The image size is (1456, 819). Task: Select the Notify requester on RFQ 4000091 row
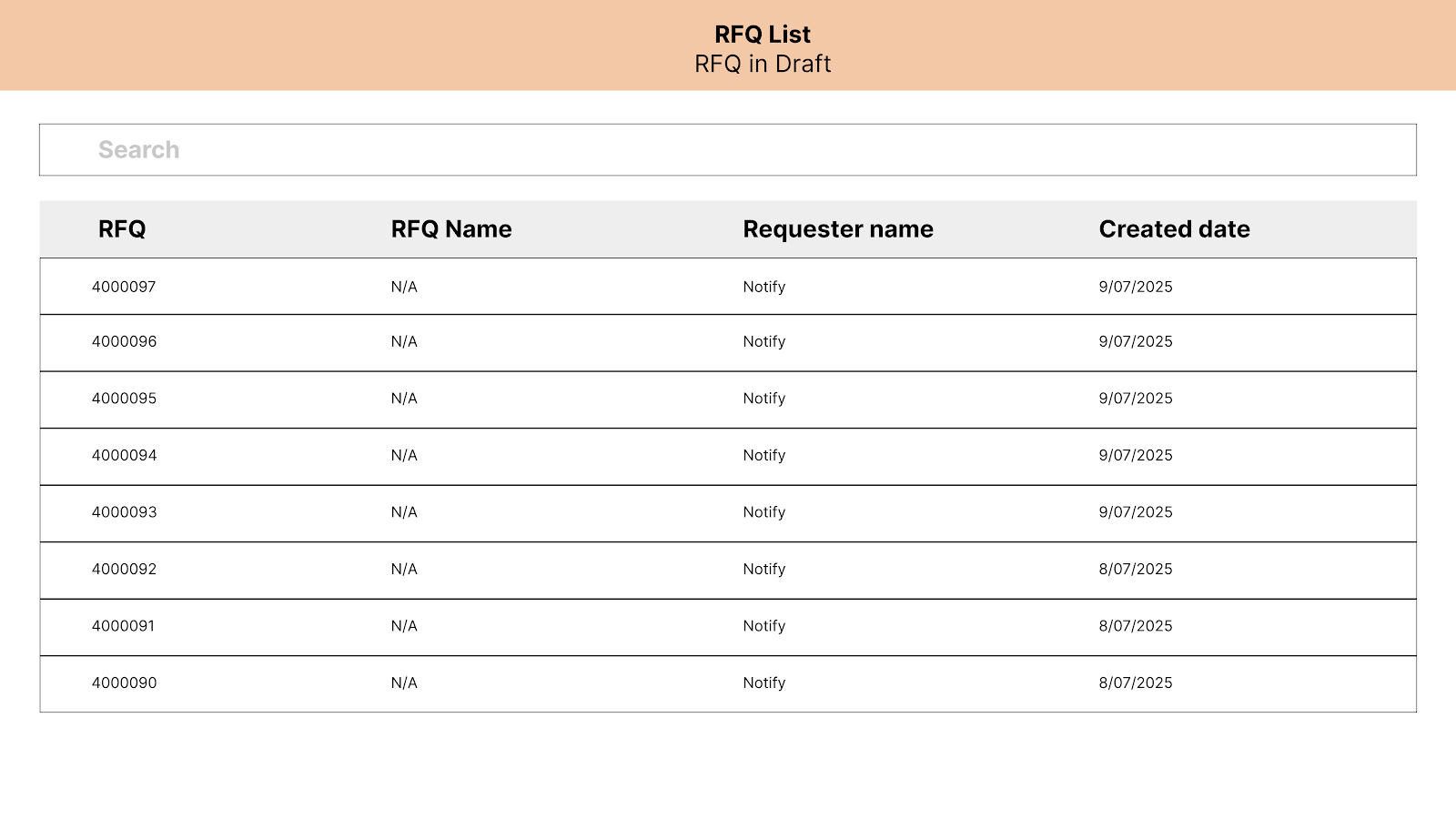pos(764,626)
